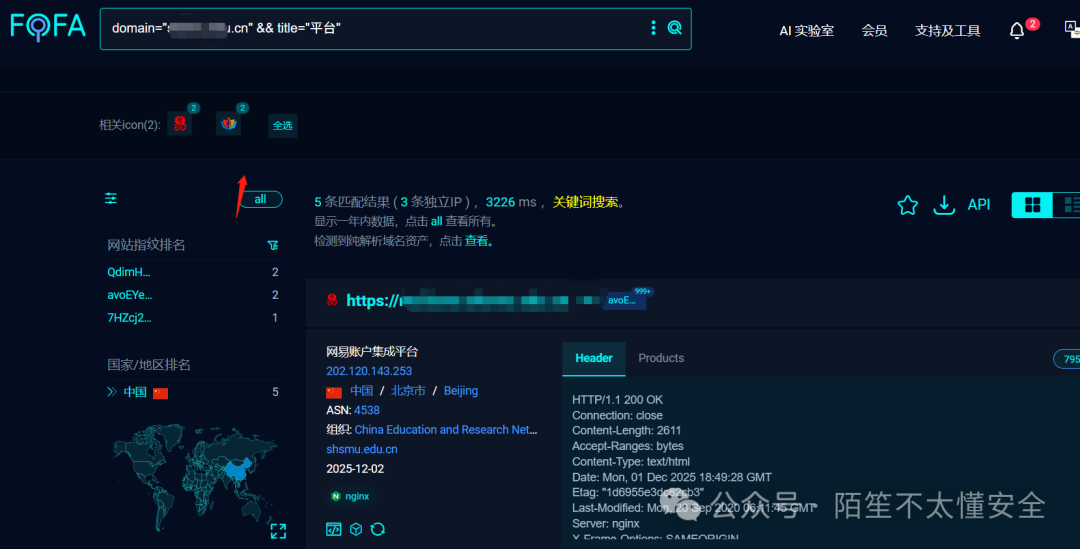Switch to the Products tab
Viewport: 1080px width, 549px height.
click(x=661, y=358)
